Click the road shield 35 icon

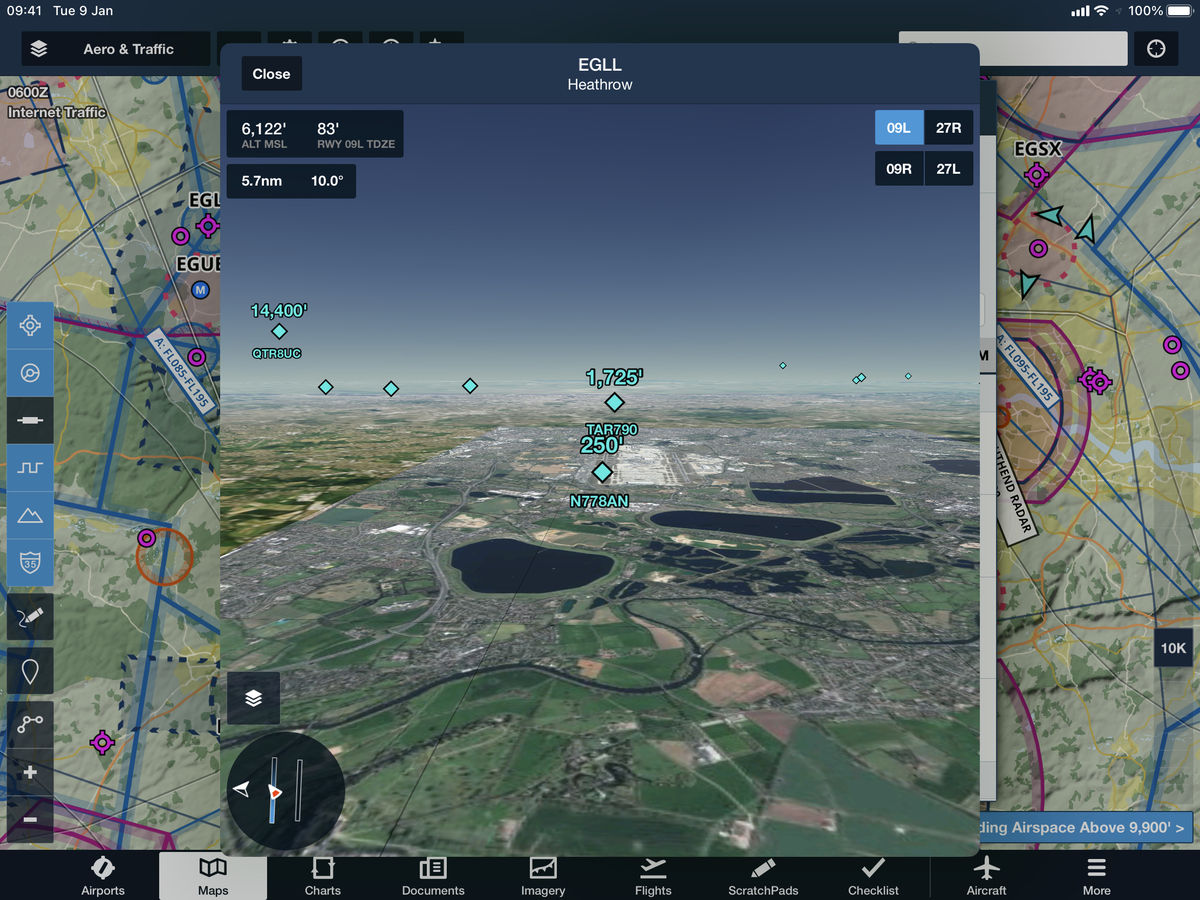(x=30, y=563)
